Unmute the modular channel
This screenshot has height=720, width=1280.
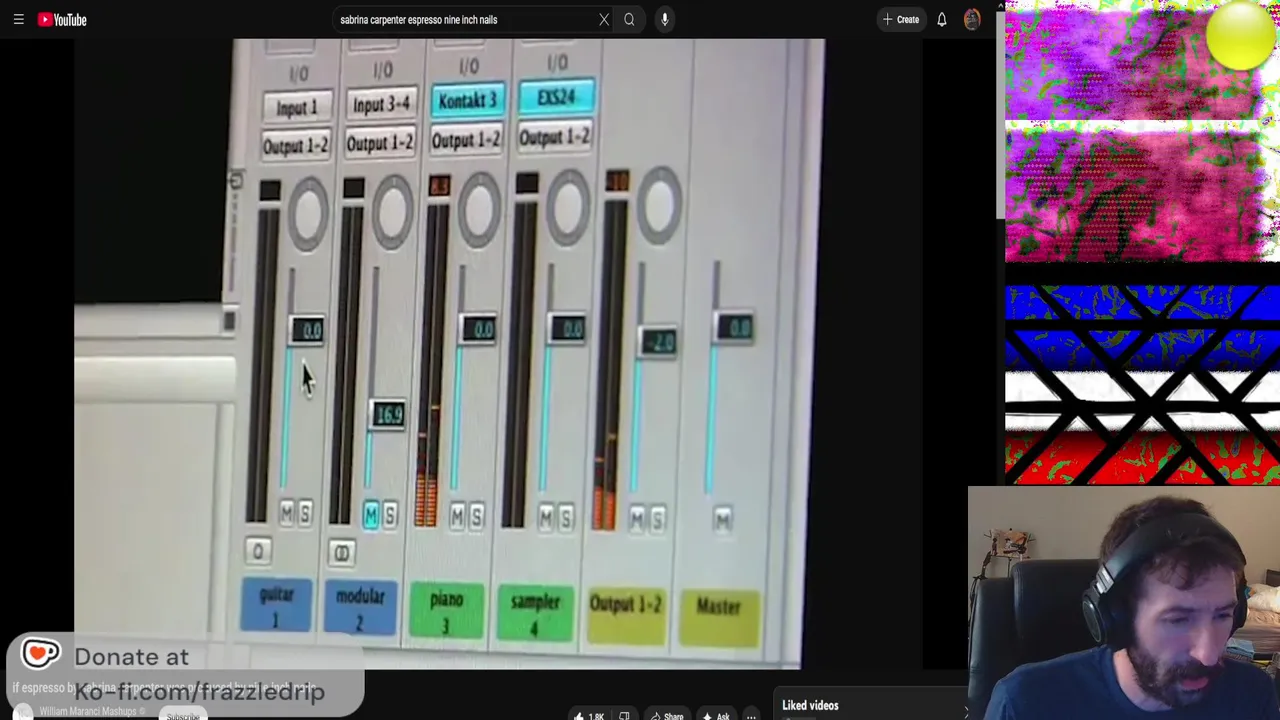(371, 515)
